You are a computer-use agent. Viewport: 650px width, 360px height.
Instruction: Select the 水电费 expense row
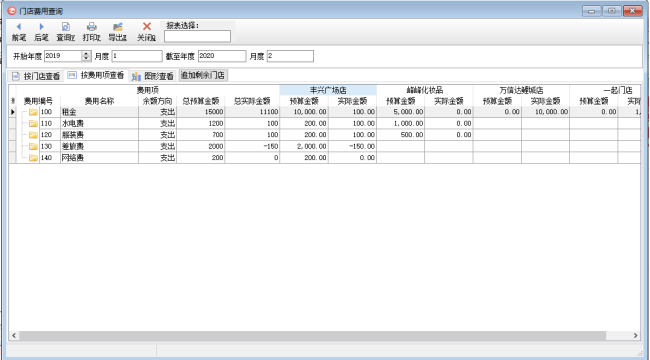(x=325, y=124)
